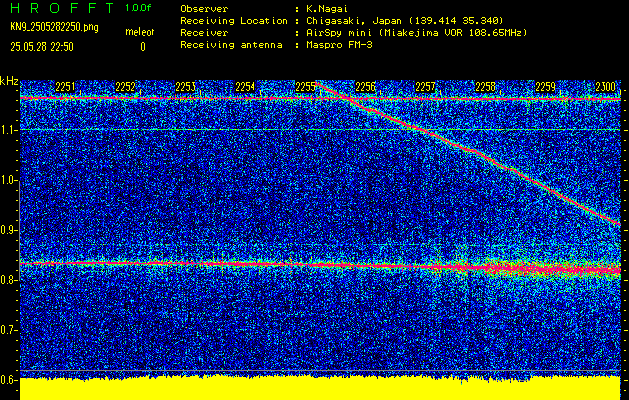Image resolution: width=629 pixels, height=400 pixels.
Task: Select the AirSpy mini receiver text
Action: pos(416,32)
